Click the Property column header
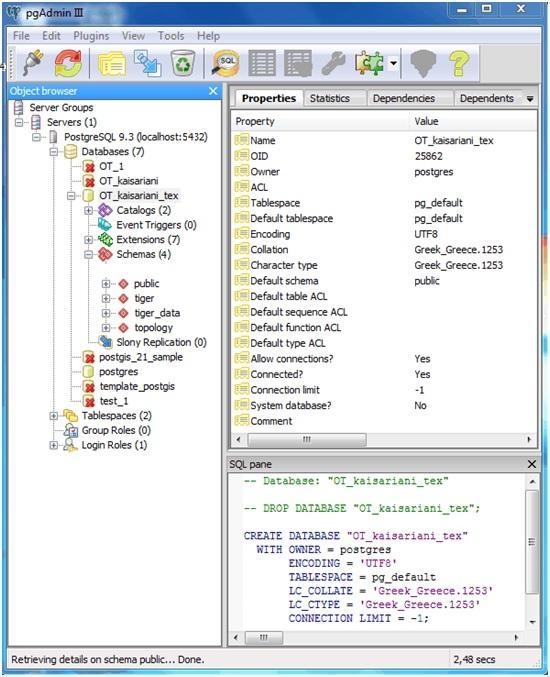The height and width of the screenshot is (677, 550). pos(320,121)
